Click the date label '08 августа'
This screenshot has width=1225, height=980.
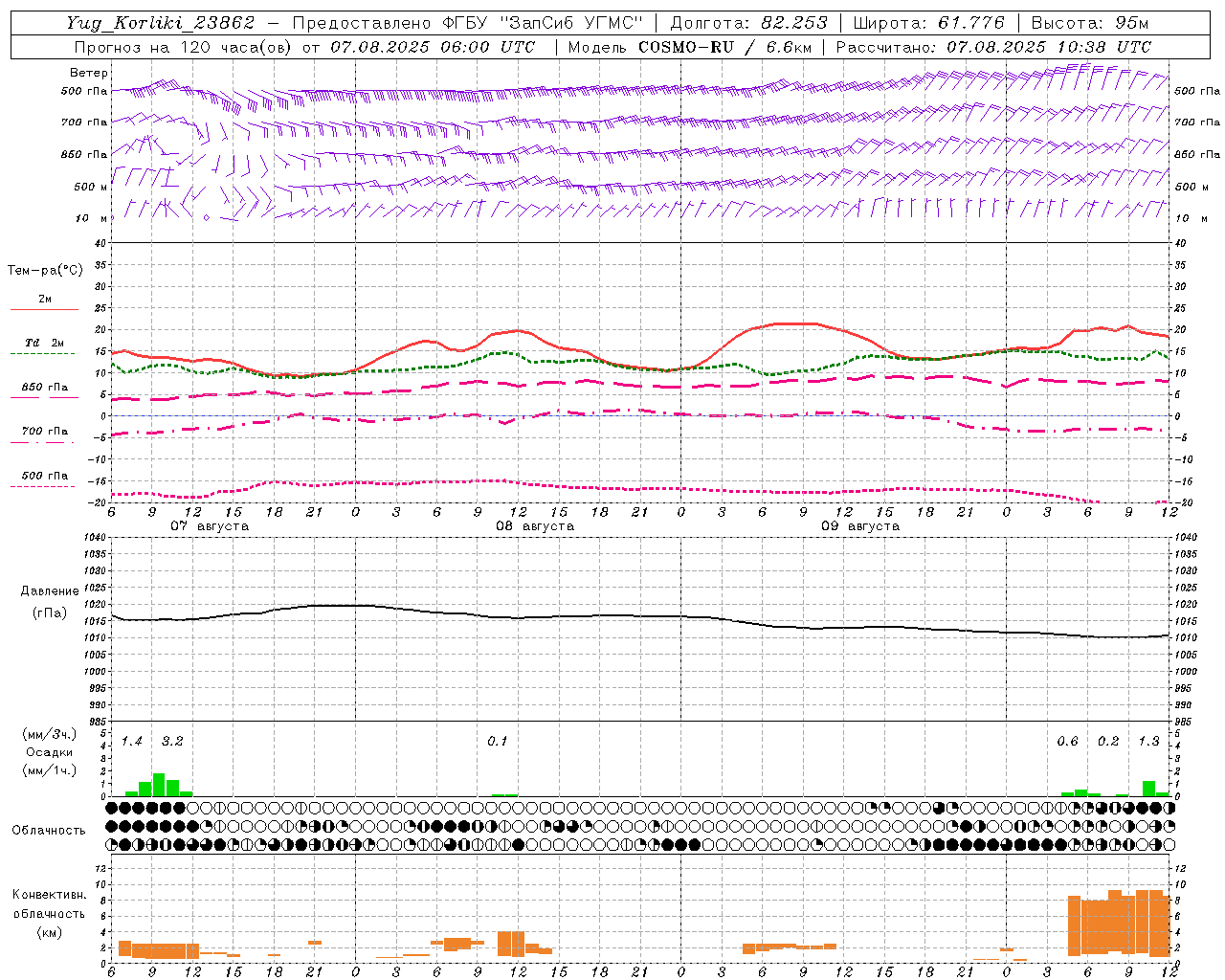[x=535, y=526]
